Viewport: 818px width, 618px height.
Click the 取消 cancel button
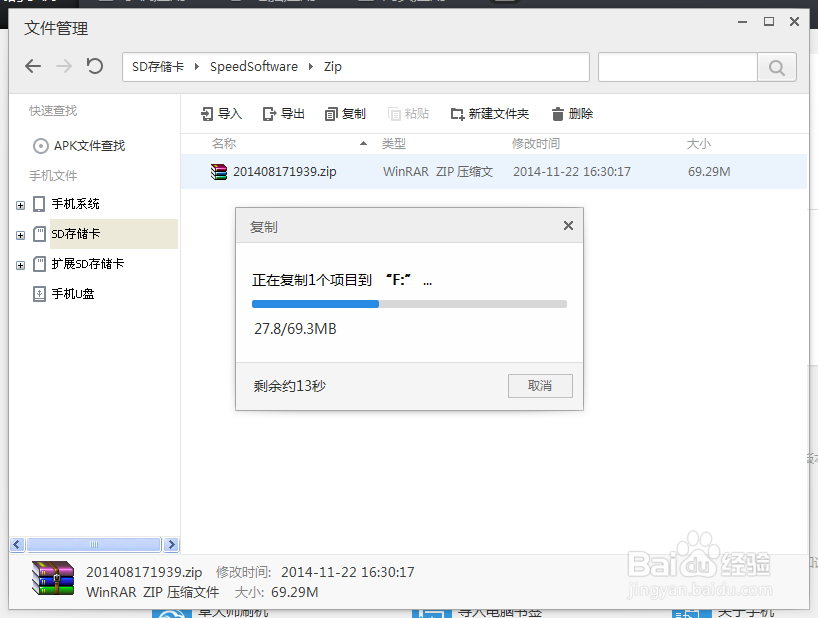coord(540,385)
